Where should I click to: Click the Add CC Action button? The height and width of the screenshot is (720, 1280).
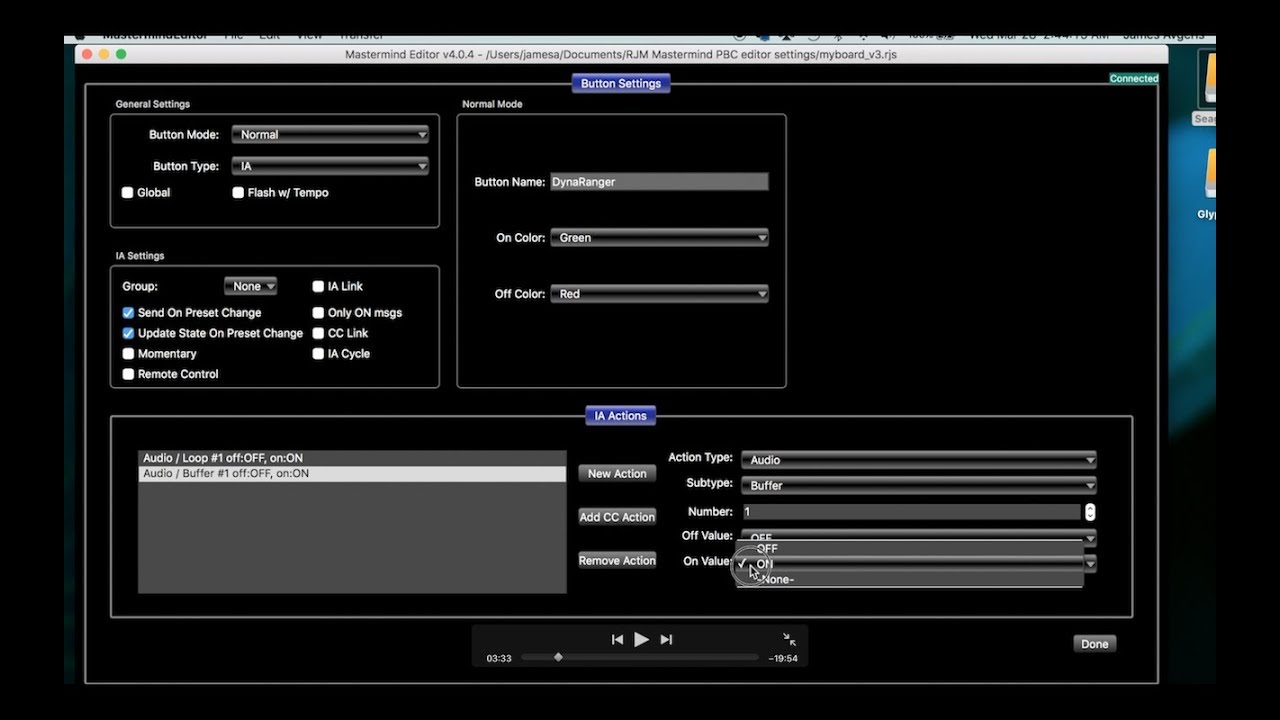[617, 517]
